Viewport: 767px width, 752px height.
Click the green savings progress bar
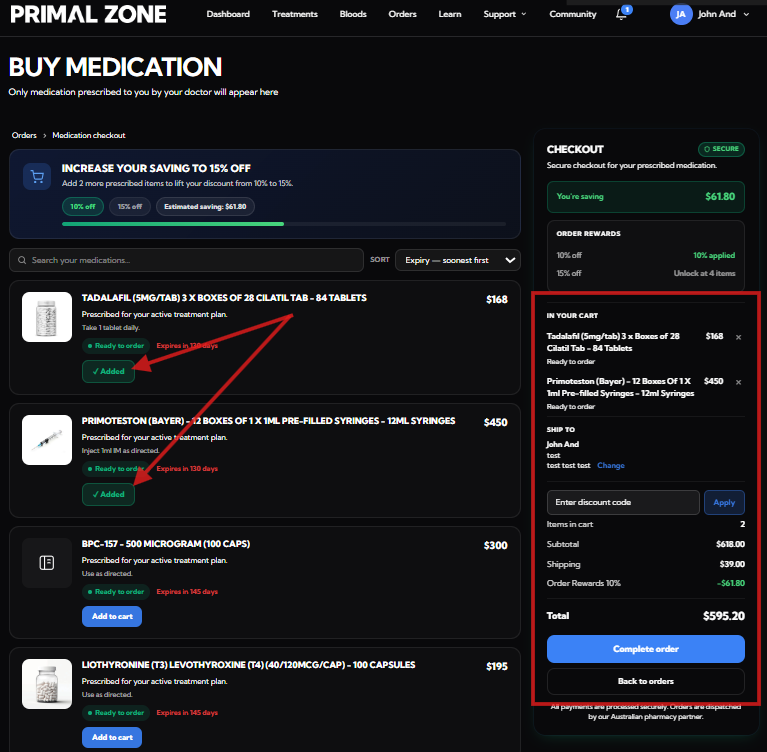173,224
